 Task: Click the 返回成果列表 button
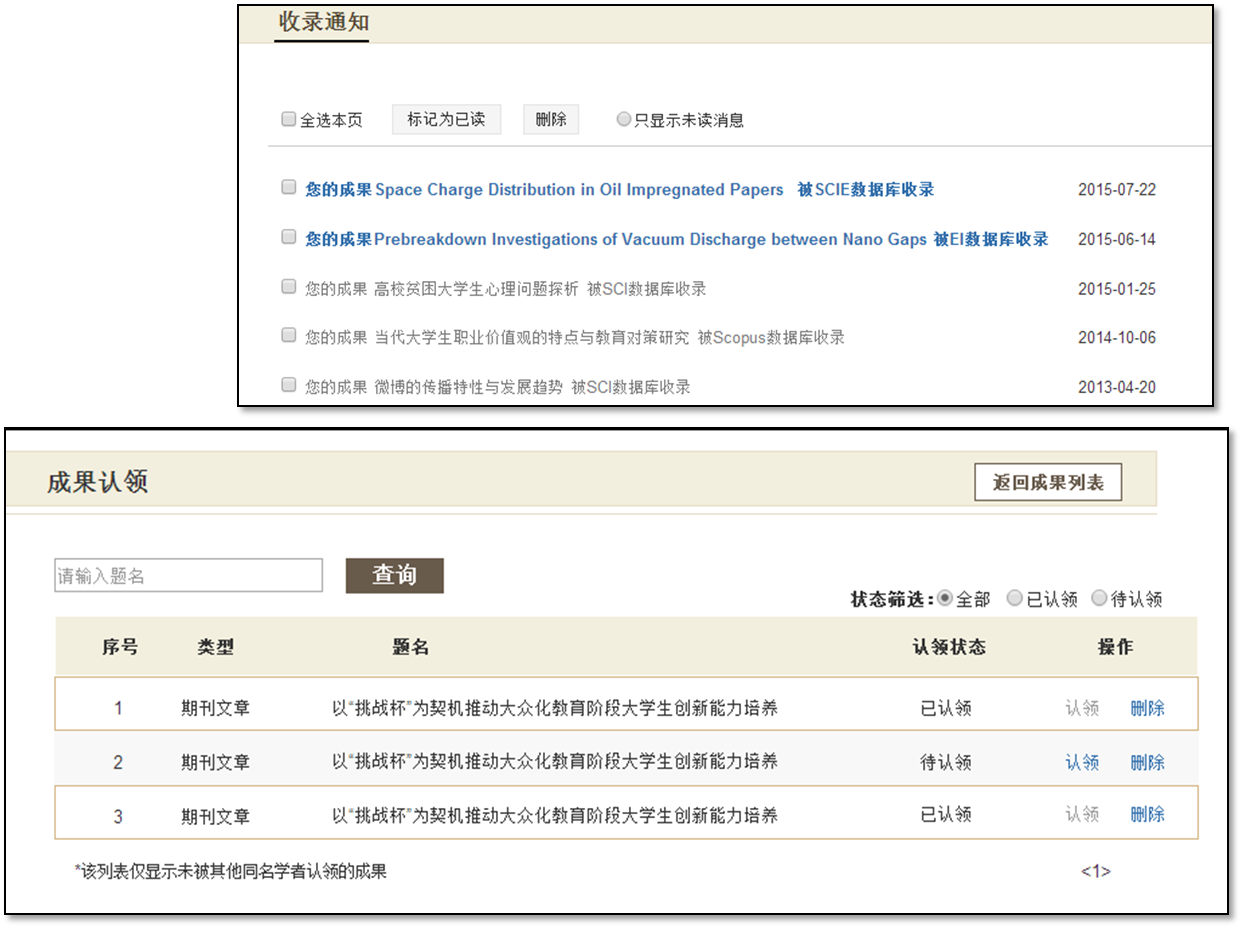(x=1048, y=482)
